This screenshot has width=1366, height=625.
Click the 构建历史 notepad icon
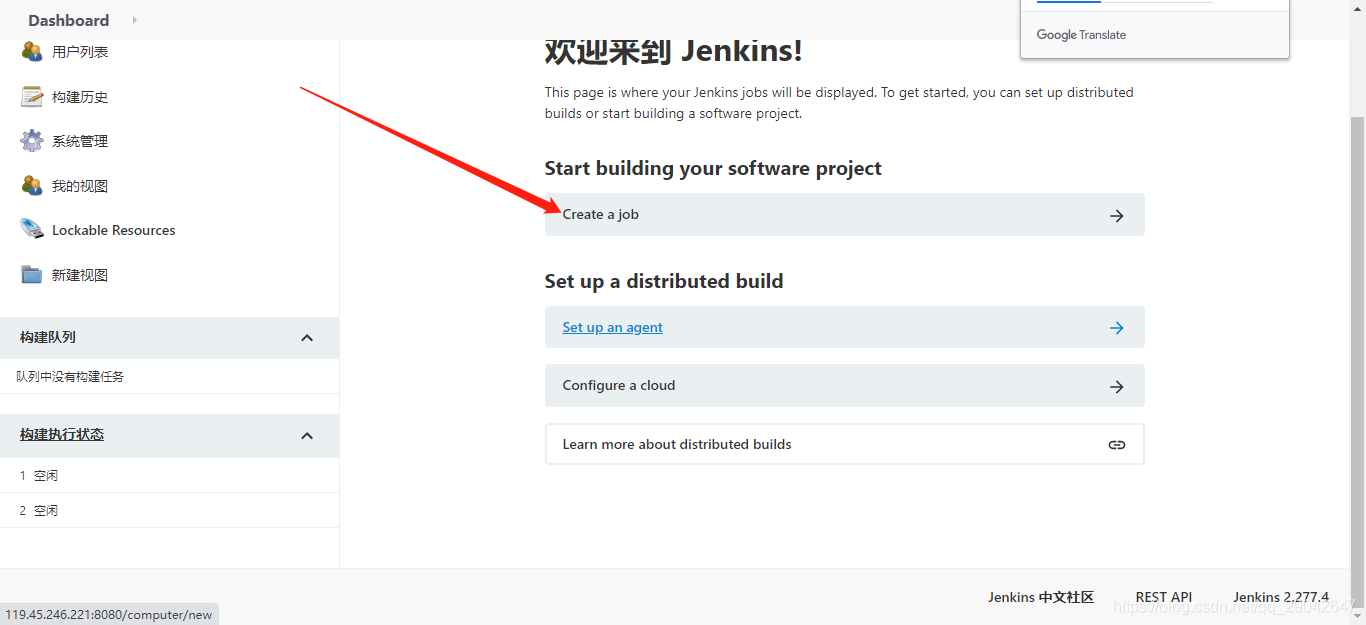click(x=32, y=96)
